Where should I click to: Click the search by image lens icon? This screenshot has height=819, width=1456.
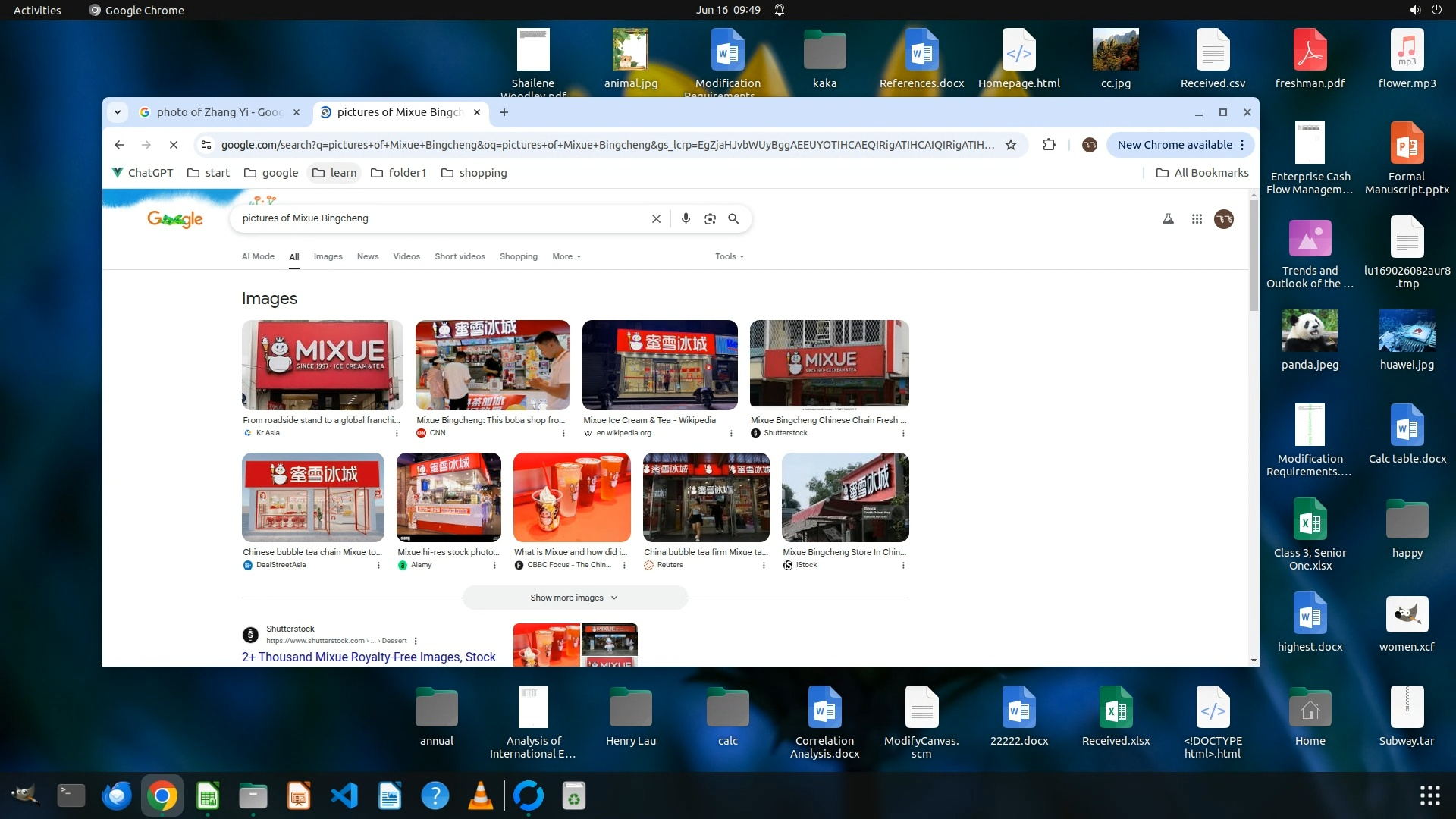coord(710,218)
